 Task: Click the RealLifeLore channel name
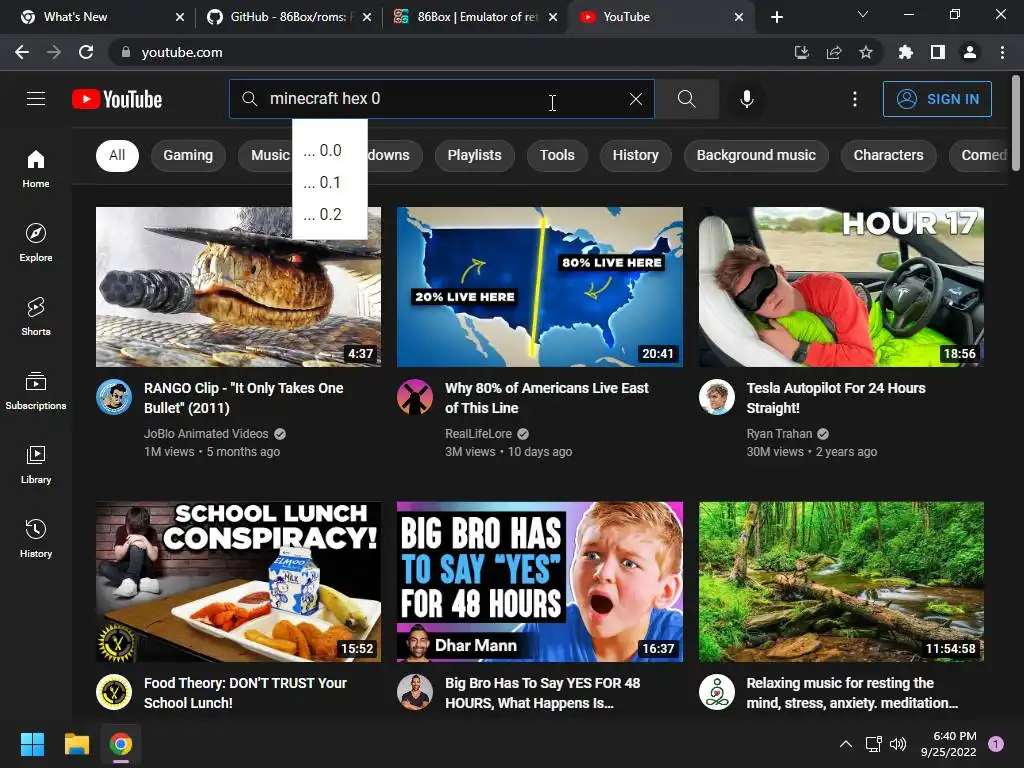478,434
